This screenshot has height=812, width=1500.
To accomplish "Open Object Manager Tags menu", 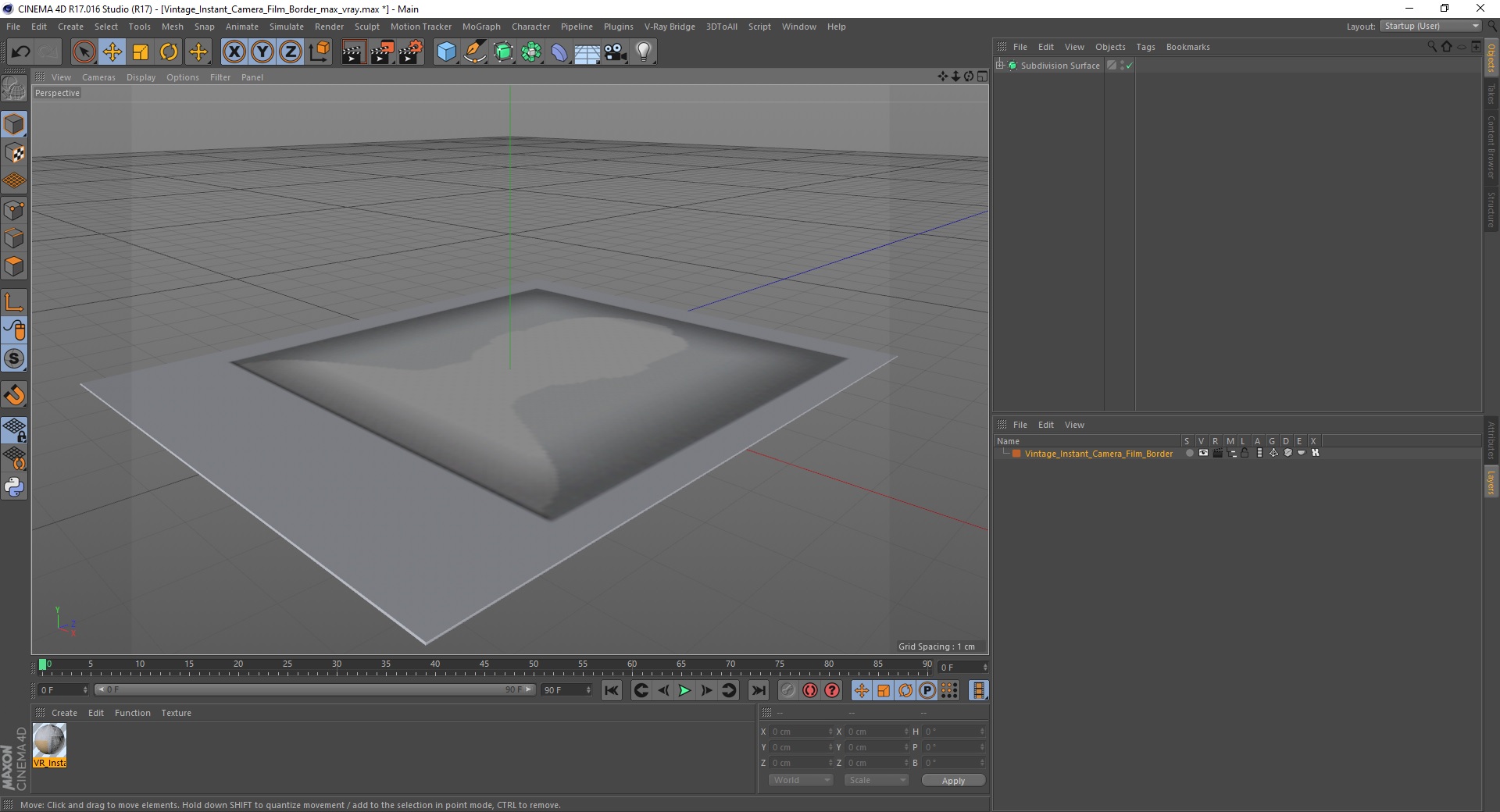I will point(1145,47).
